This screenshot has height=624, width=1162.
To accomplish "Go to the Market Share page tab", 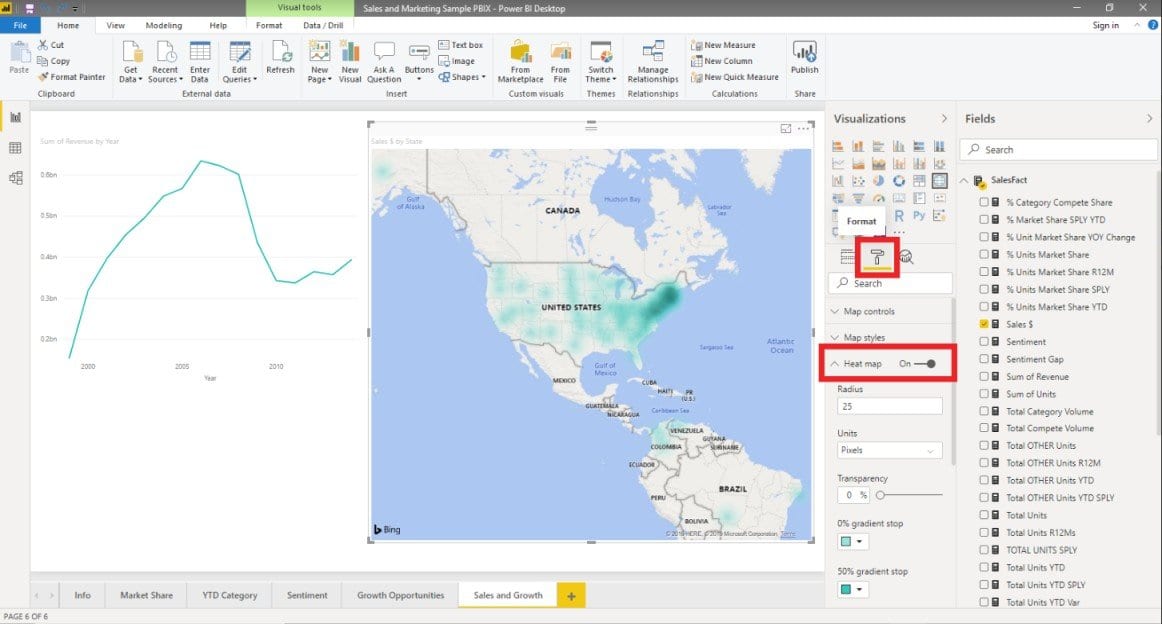I will [147, 595].
